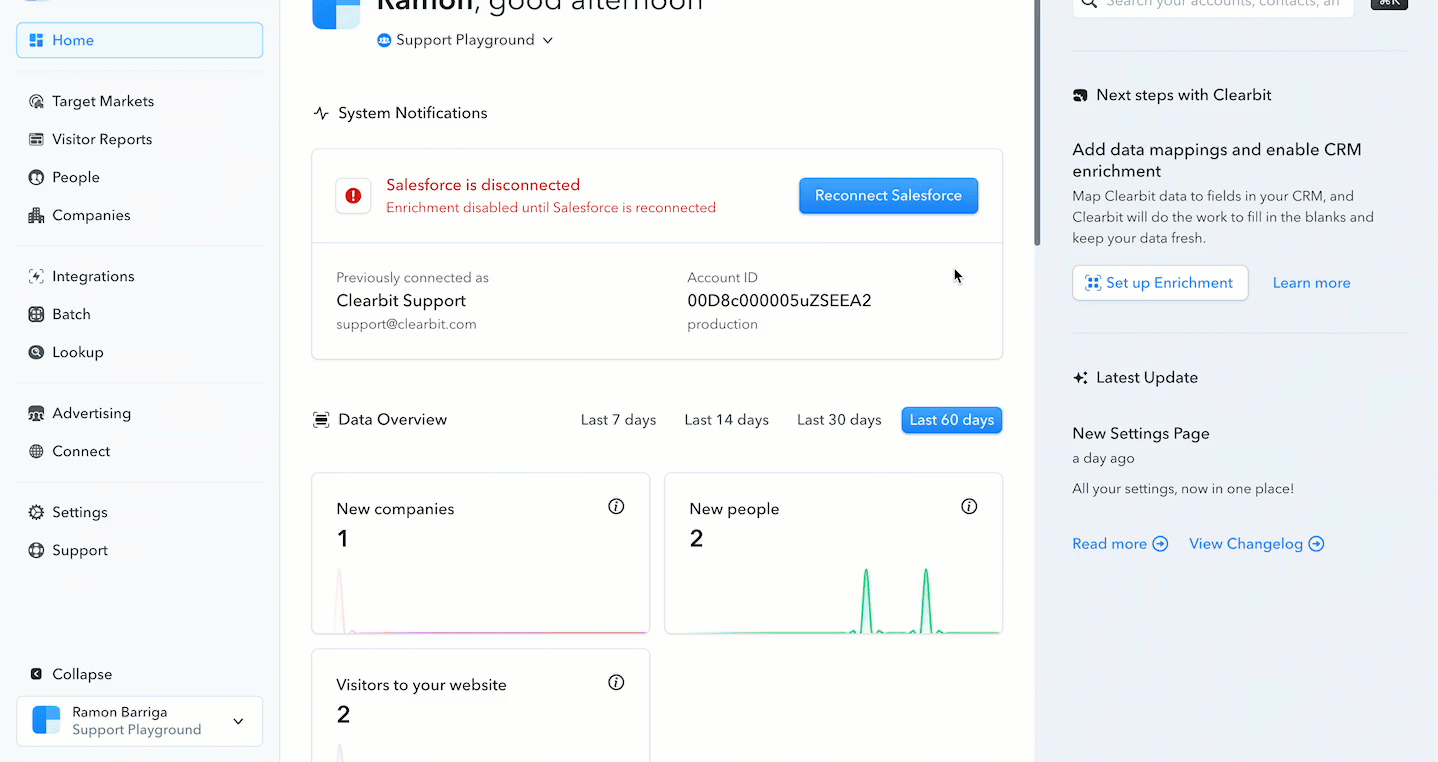Click the support@clearbit.com email text
Image resolution: width=1438 pixels, height=762 pixels.
(x=406, y=324)
